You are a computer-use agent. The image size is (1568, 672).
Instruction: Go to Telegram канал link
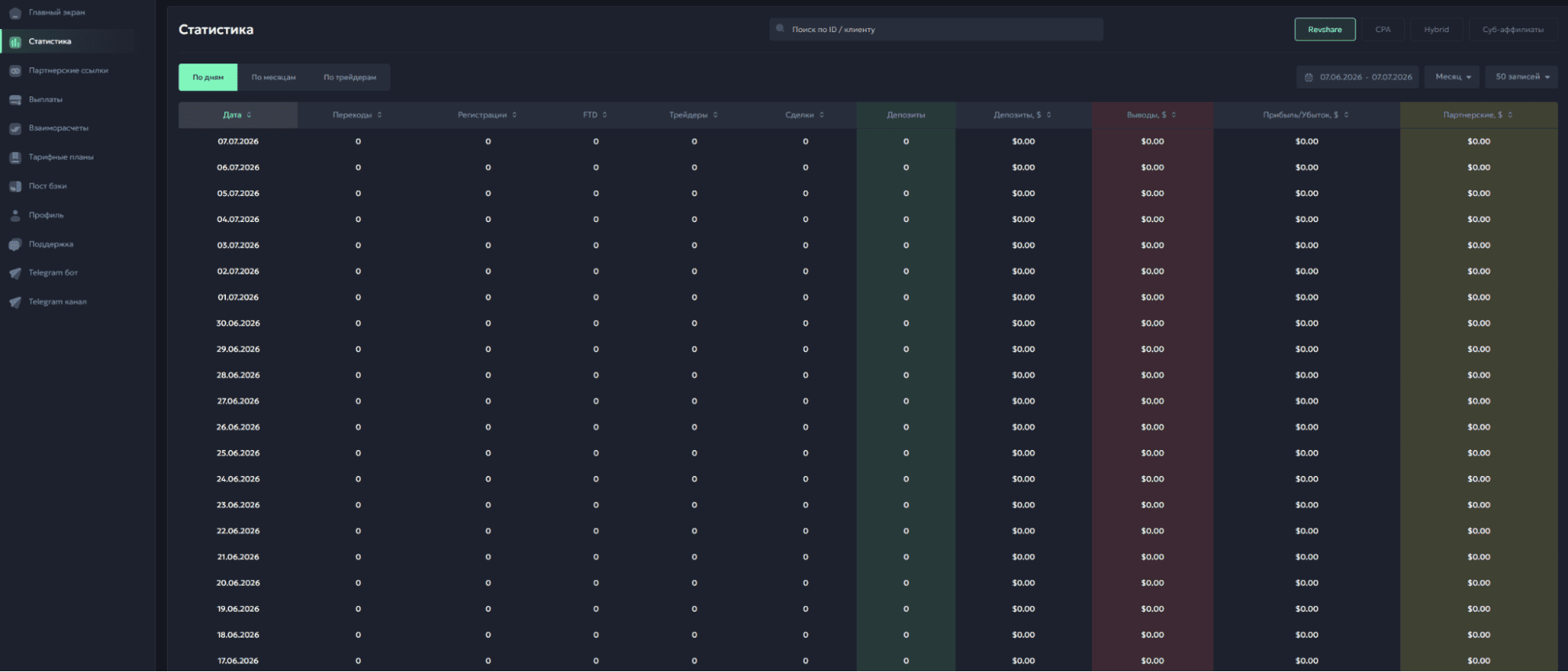(x=57, y=302)
